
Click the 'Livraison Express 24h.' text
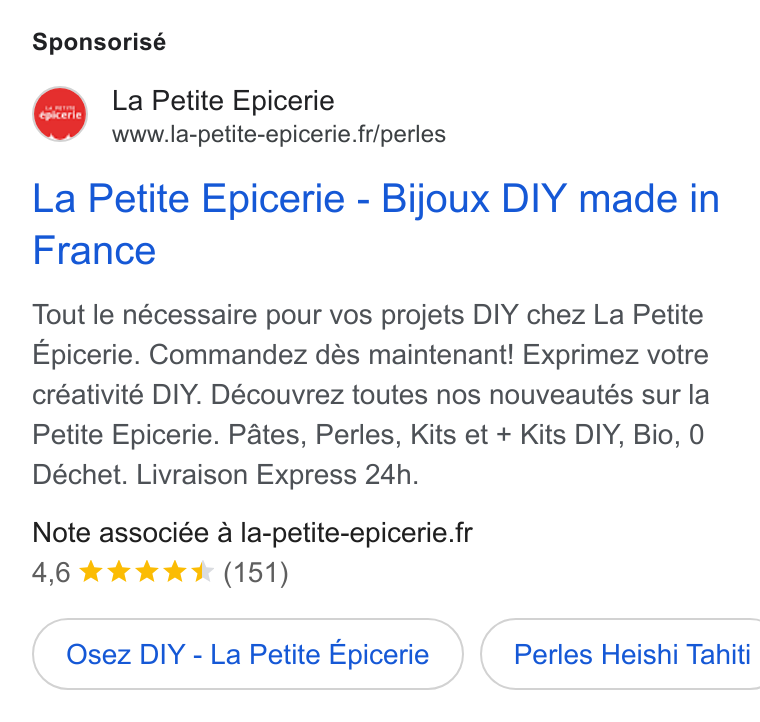pos(277,474)
